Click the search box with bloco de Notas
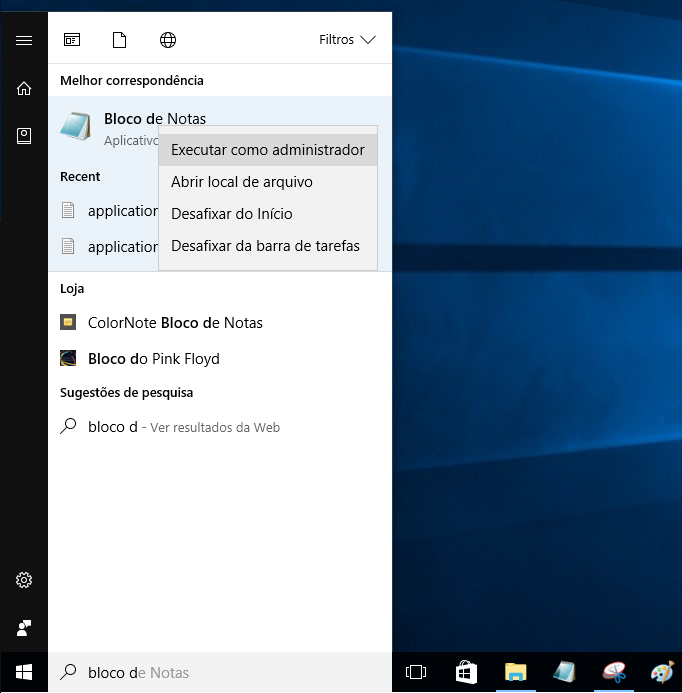The image size is (682, 693). 220,672
